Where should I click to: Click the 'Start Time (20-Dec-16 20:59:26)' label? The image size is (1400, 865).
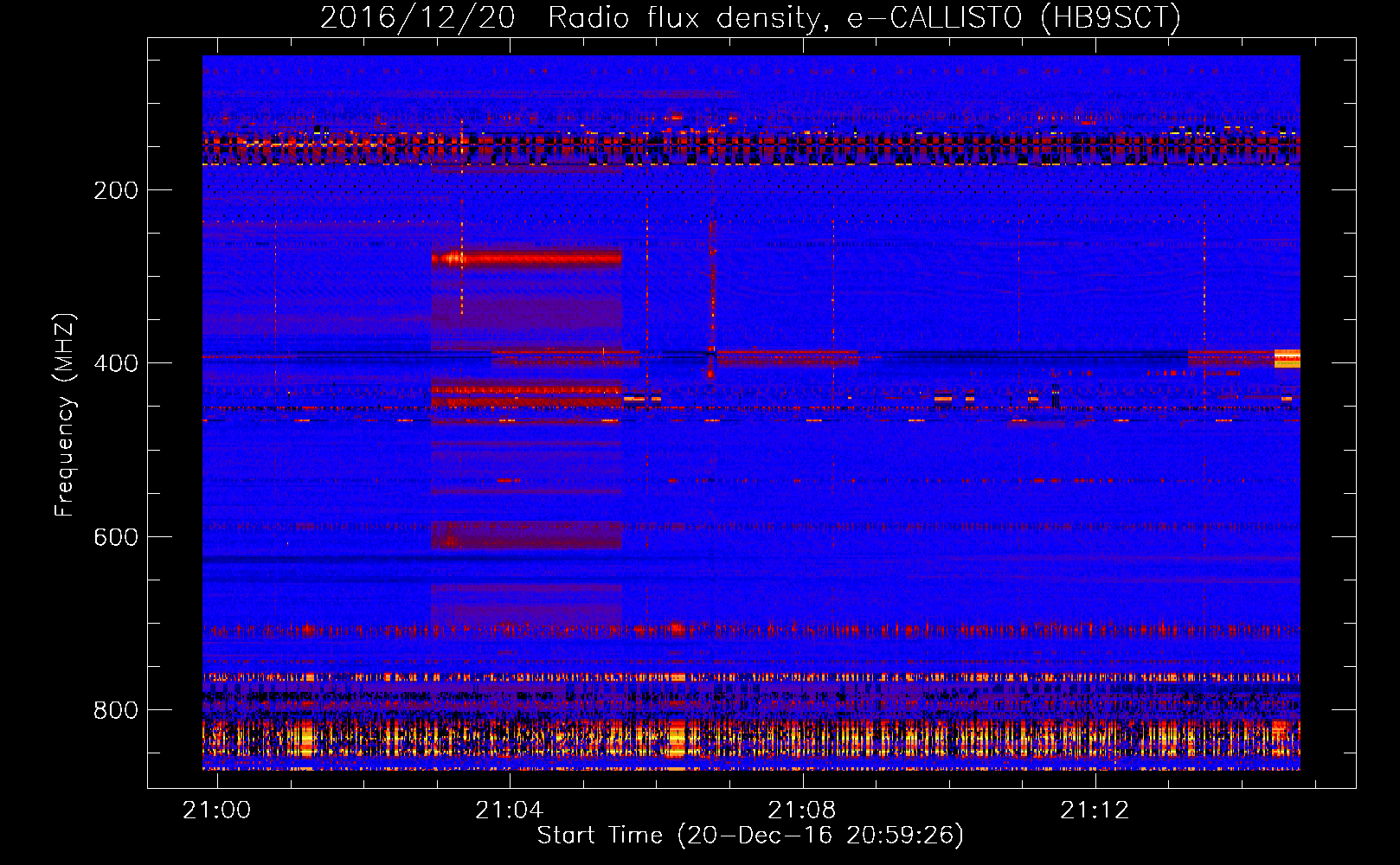[x=750, y=836]
